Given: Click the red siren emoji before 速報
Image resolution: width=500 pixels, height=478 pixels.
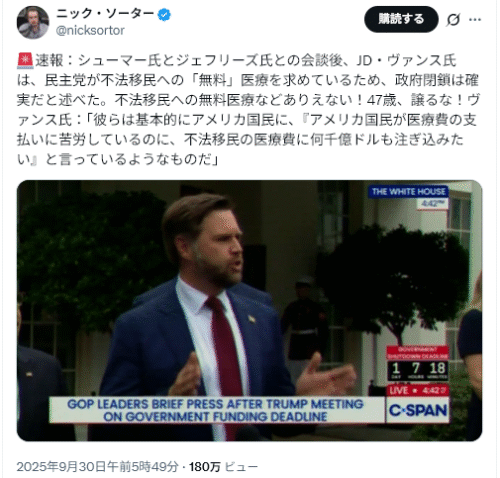Looking at the screenshot, I should [x=25, y=61].
